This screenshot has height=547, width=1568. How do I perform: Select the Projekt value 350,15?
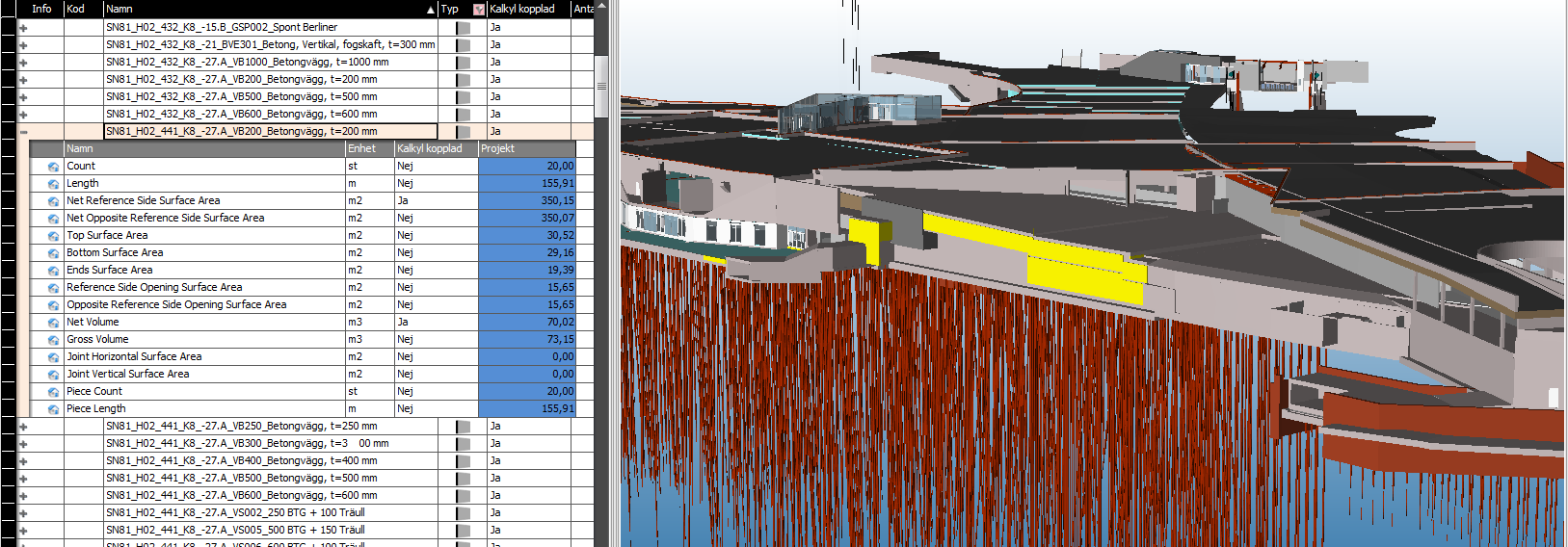(x=526, y=201)
